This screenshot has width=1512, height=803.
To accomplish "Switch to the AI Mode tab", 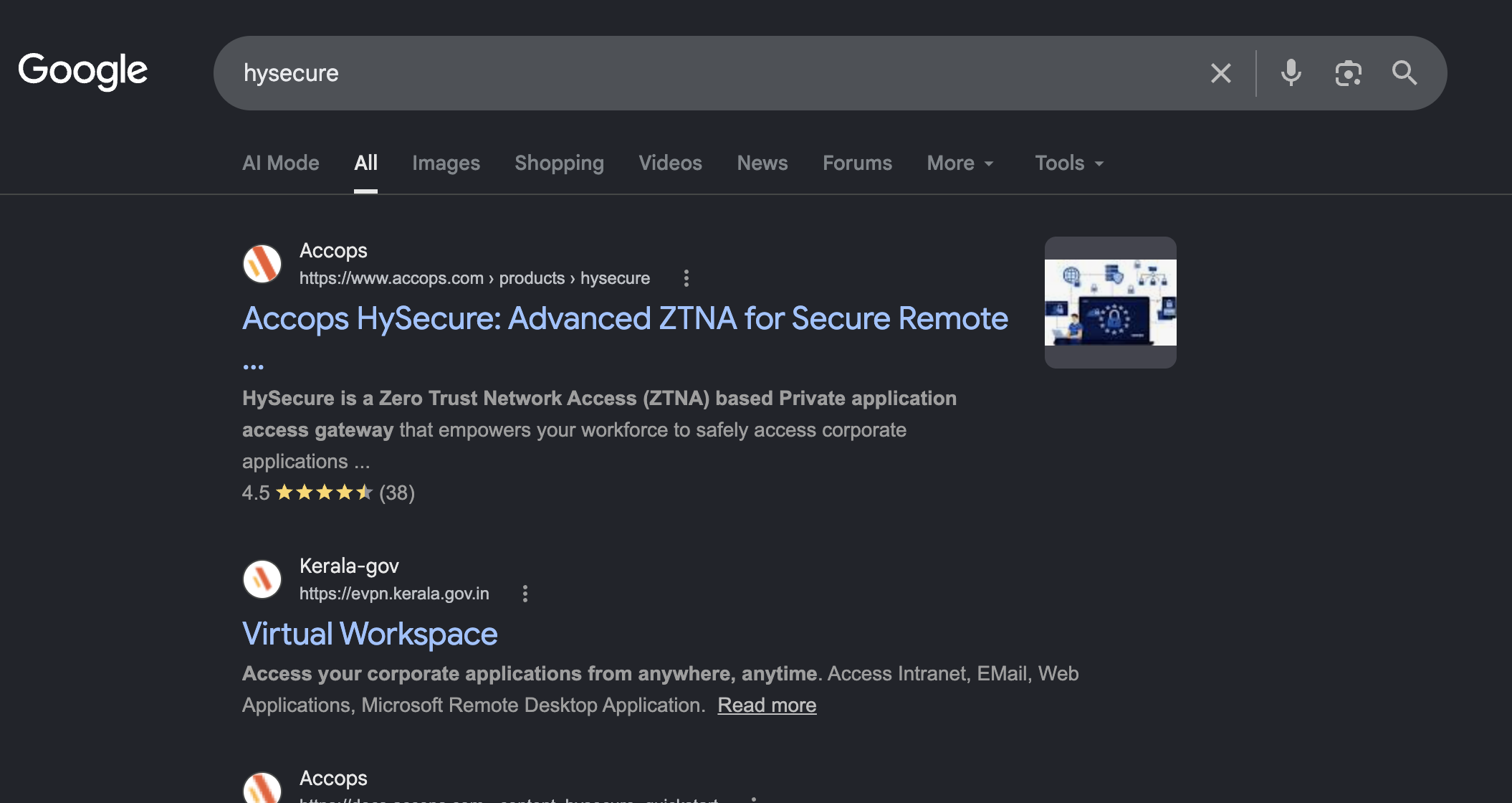I will pos(281,163).
